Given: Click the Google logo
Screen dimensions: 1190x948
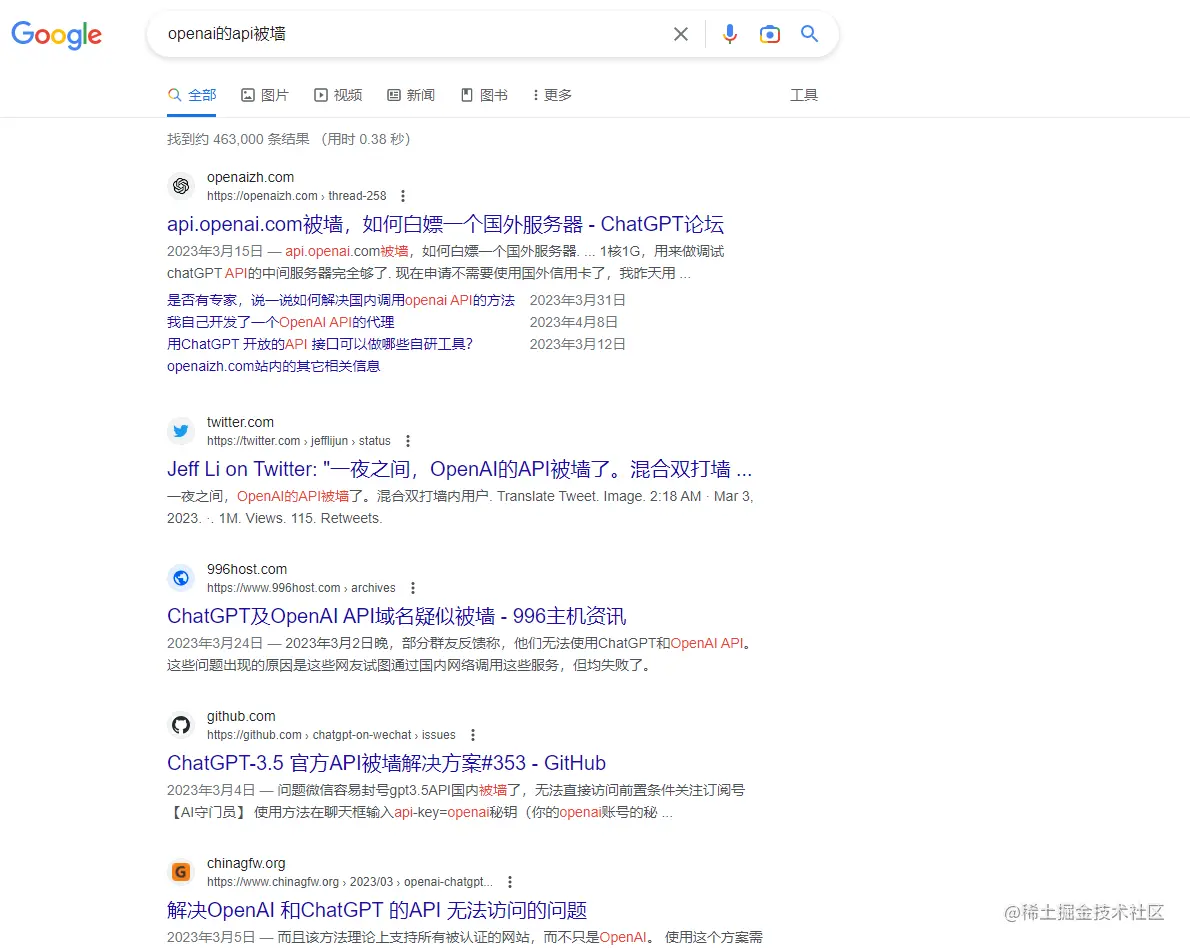Looking at the screenshot, I should point(56,34).
